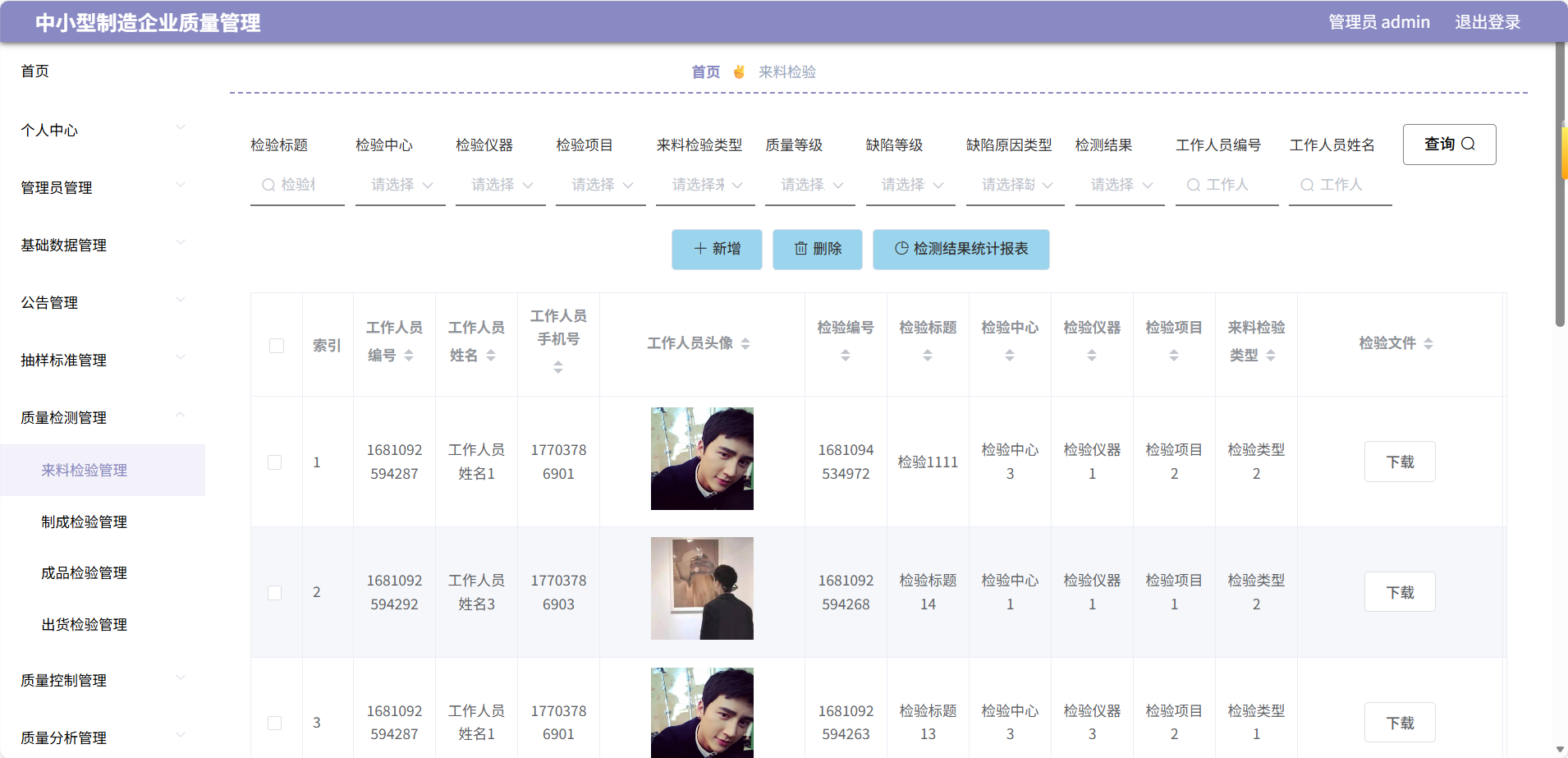
Task: Expand the 公告管理 sidebar menu
Action: click(x=103, y=302)
